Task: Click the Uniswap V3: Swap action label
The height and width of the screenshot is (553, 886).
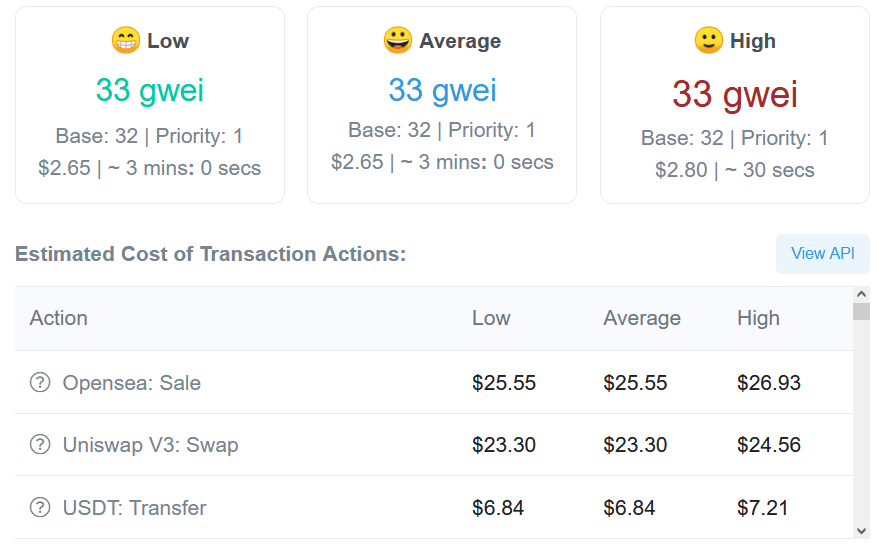Action: pyautogui.click(x=150, y=445)
